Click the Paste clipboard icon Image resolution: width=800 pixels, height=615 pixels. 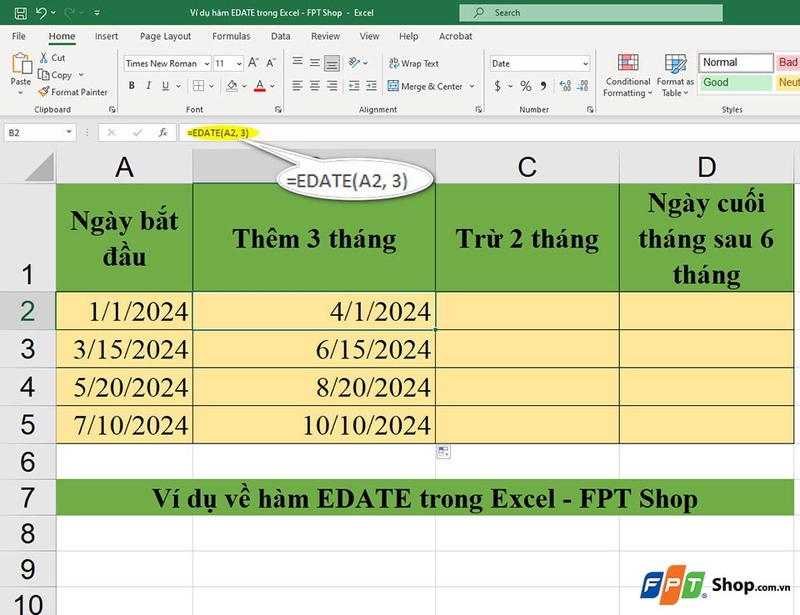click(x=21, y=64)
